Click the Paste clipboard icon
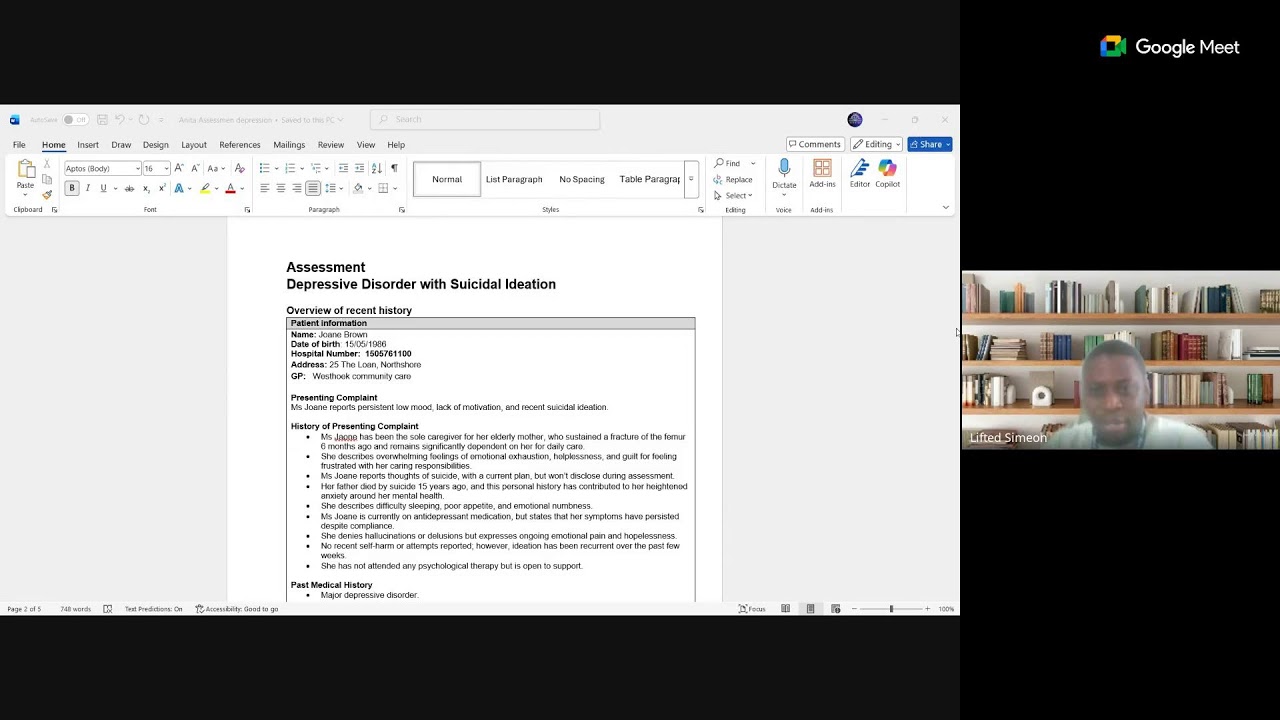Image resolution: width=1280 pixels, height=720 pixels. 25,168
